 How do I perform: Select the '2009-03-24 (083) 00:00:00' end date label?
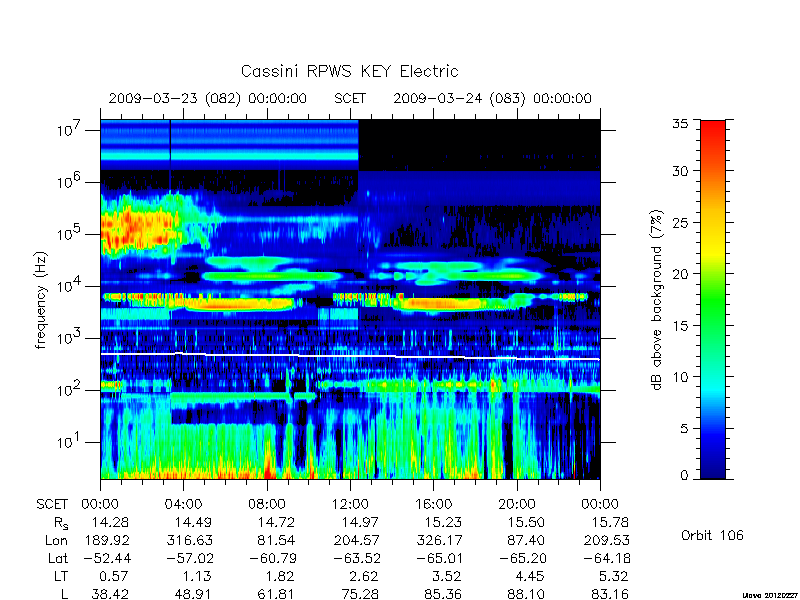coord(492,98)
